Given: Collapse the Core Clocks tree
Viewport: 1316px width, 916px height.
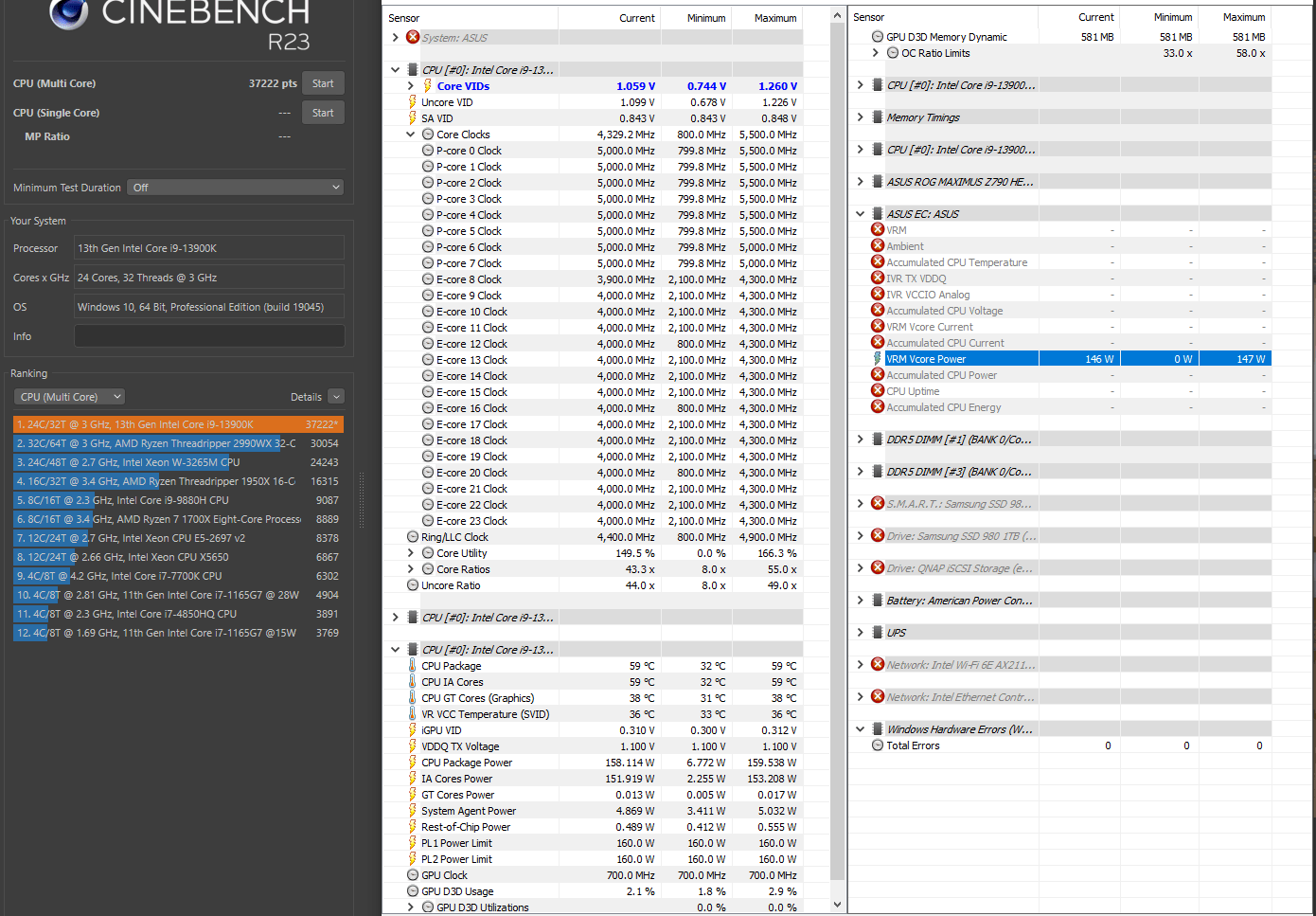Looking at the screenshot, I should [x=410, y=135].
